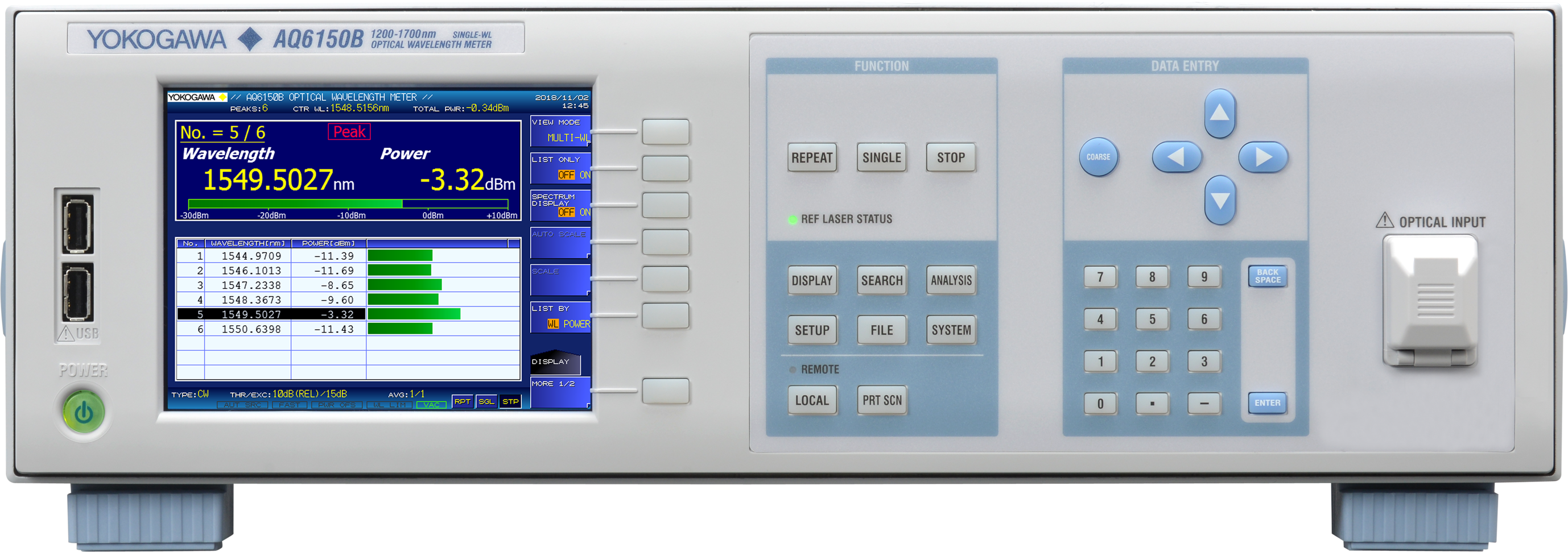Image resolution: width=1568 pixels, height=552 pixels.
Task: Open the VIEW MODE MULTI-WL selection
Action: coord(665,132)
